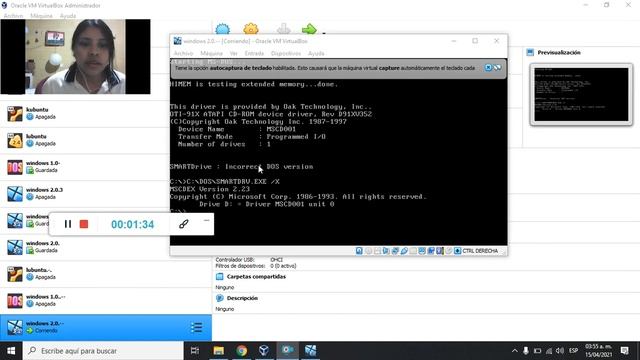Screen dimensions: 640x360
Task: Open Task View from taskbar
Action: [195, 351]
